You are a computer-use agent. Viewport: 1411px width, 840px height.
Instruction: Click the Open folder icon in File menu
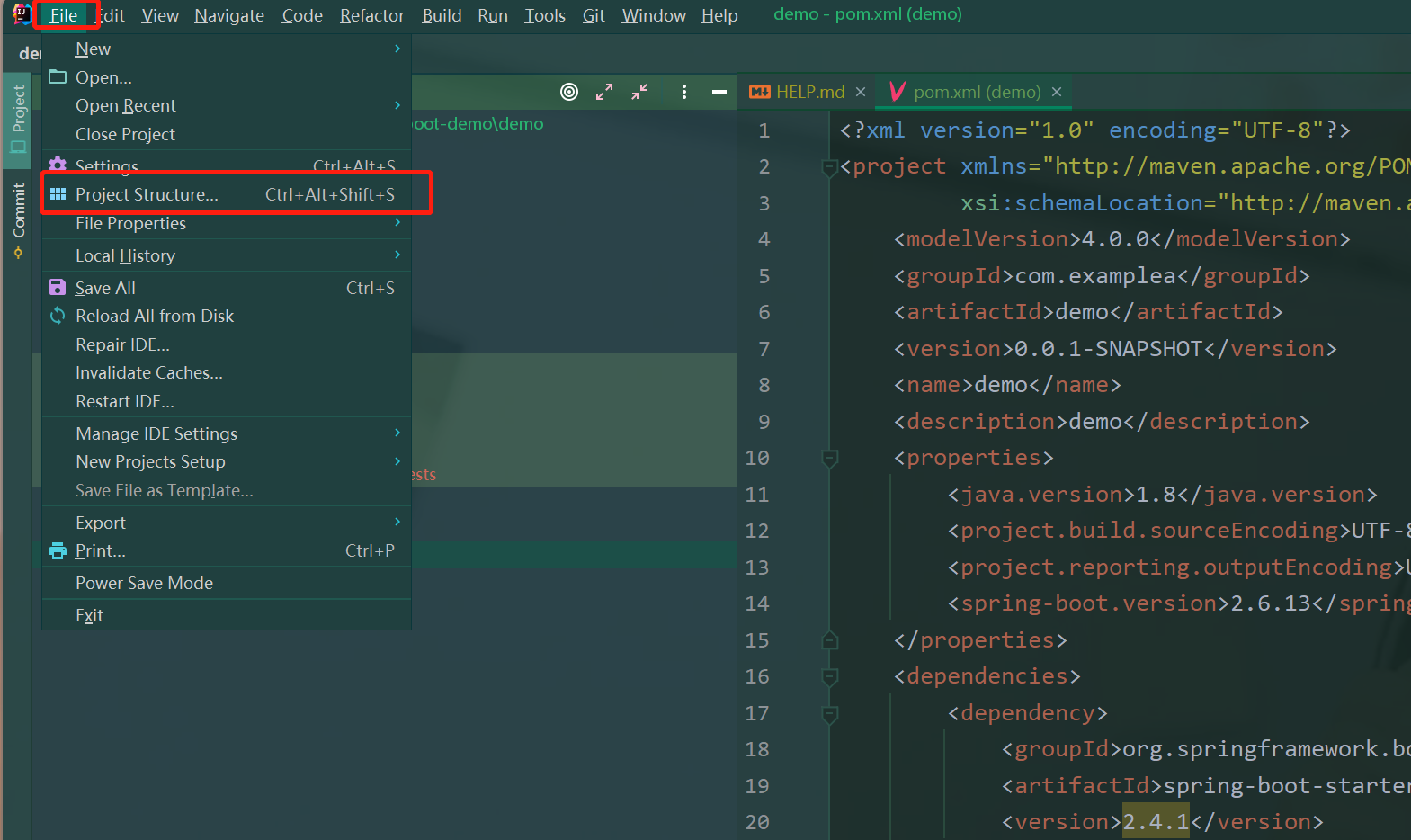coord(58,77)
